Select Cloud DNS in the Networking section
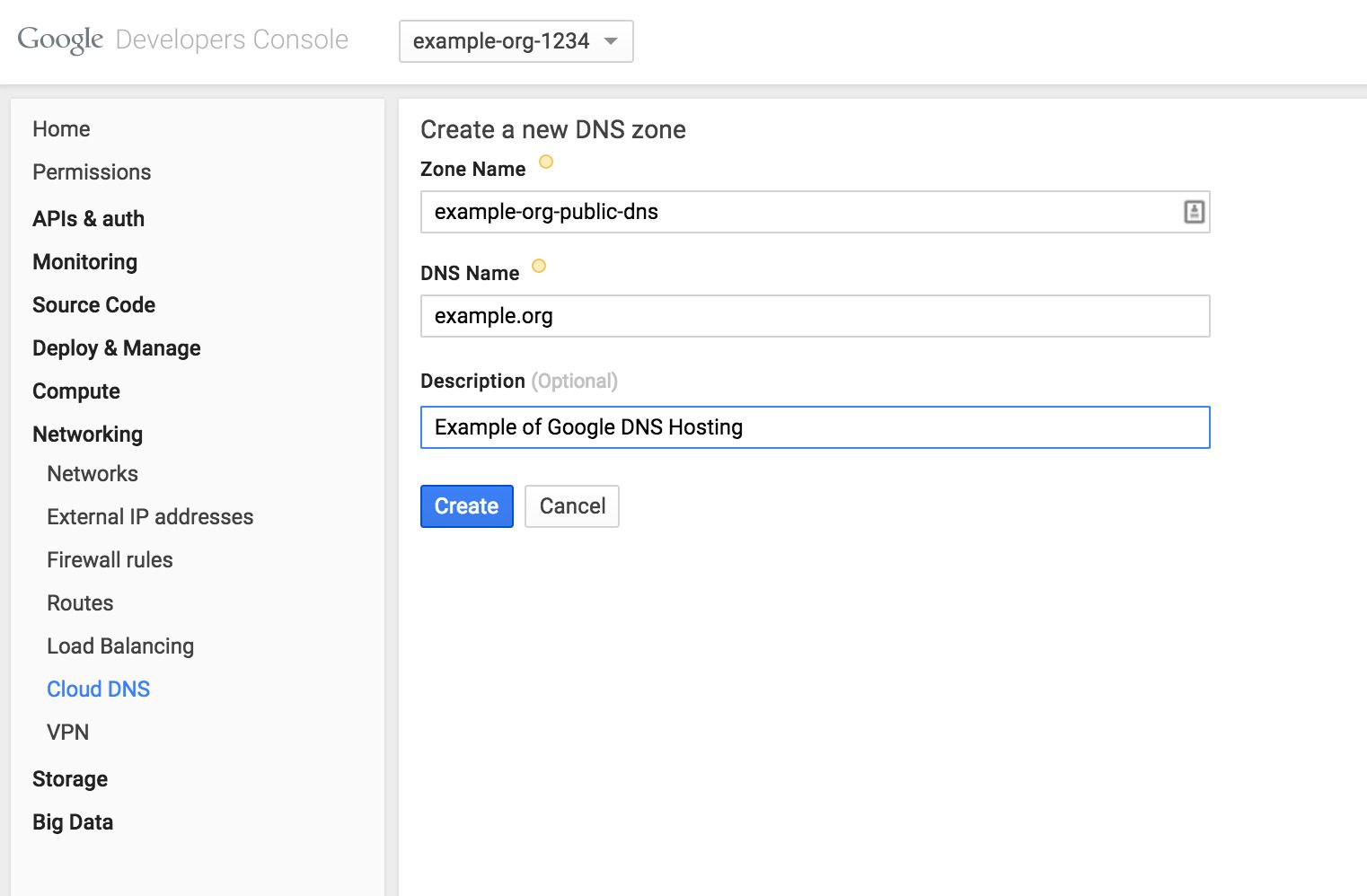 98,689
